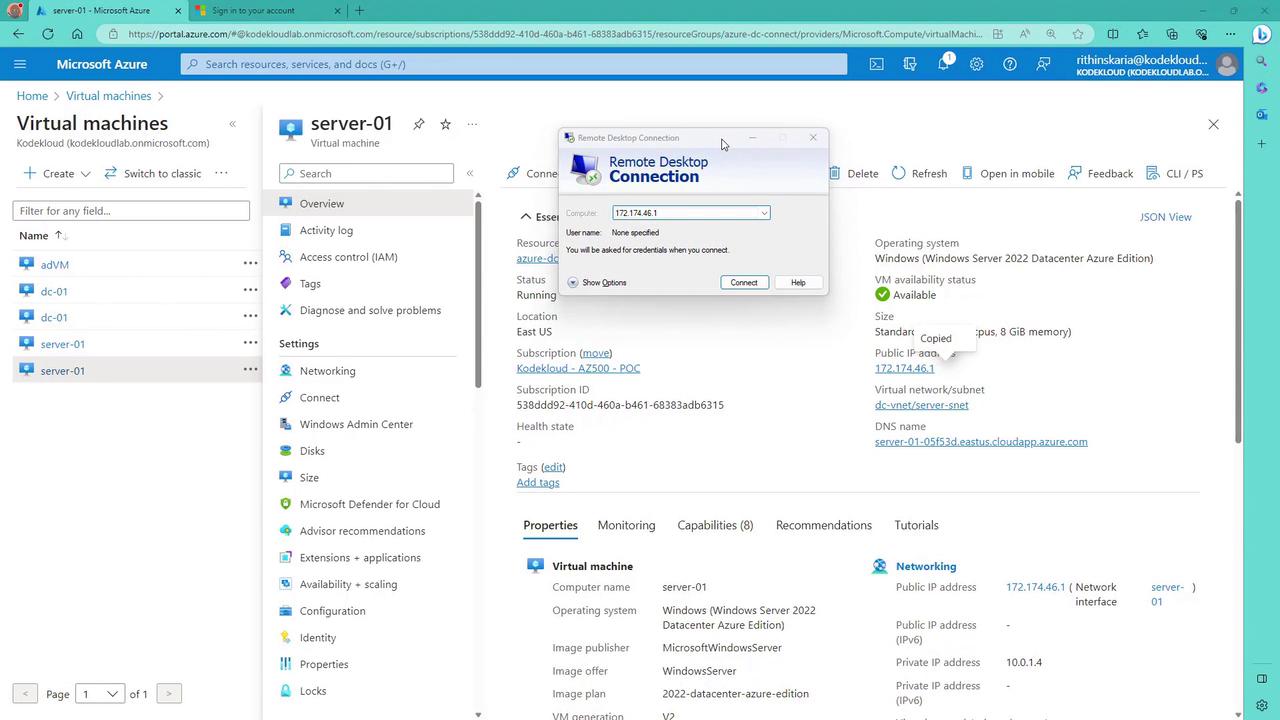Open the Create dropdown in Virtual machines
The image size is (1280, 720).
[x=57, y=173]
